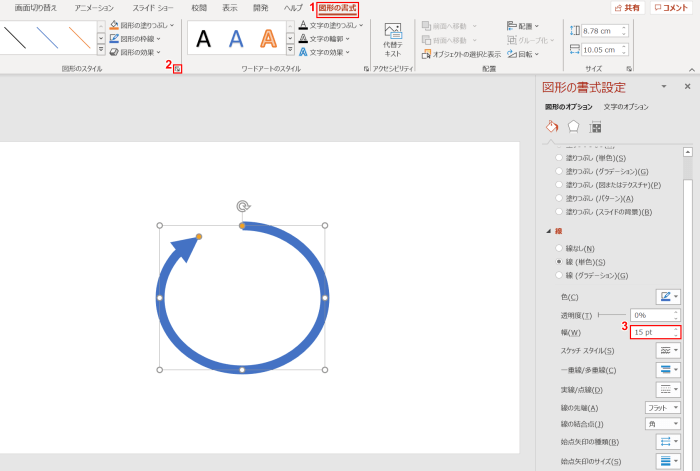
Task: Open WordArt styles dialog launcher
Action: point(366,69)
